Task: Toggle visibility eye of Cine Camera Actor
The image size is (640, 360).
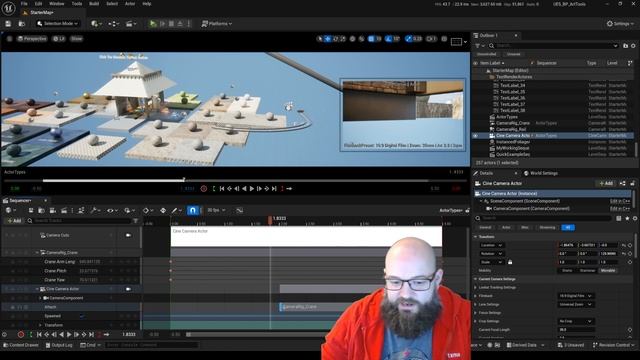Action: 476,136
